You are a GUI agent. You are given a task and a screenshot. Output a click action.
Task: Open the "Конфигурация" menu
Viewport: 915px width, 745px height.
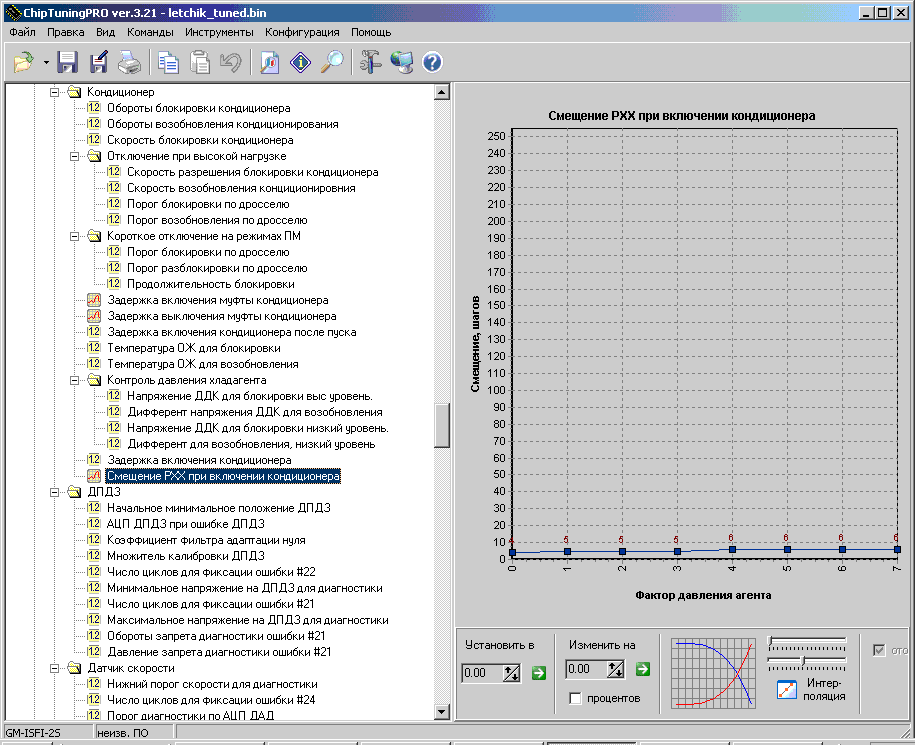(302, 32)
